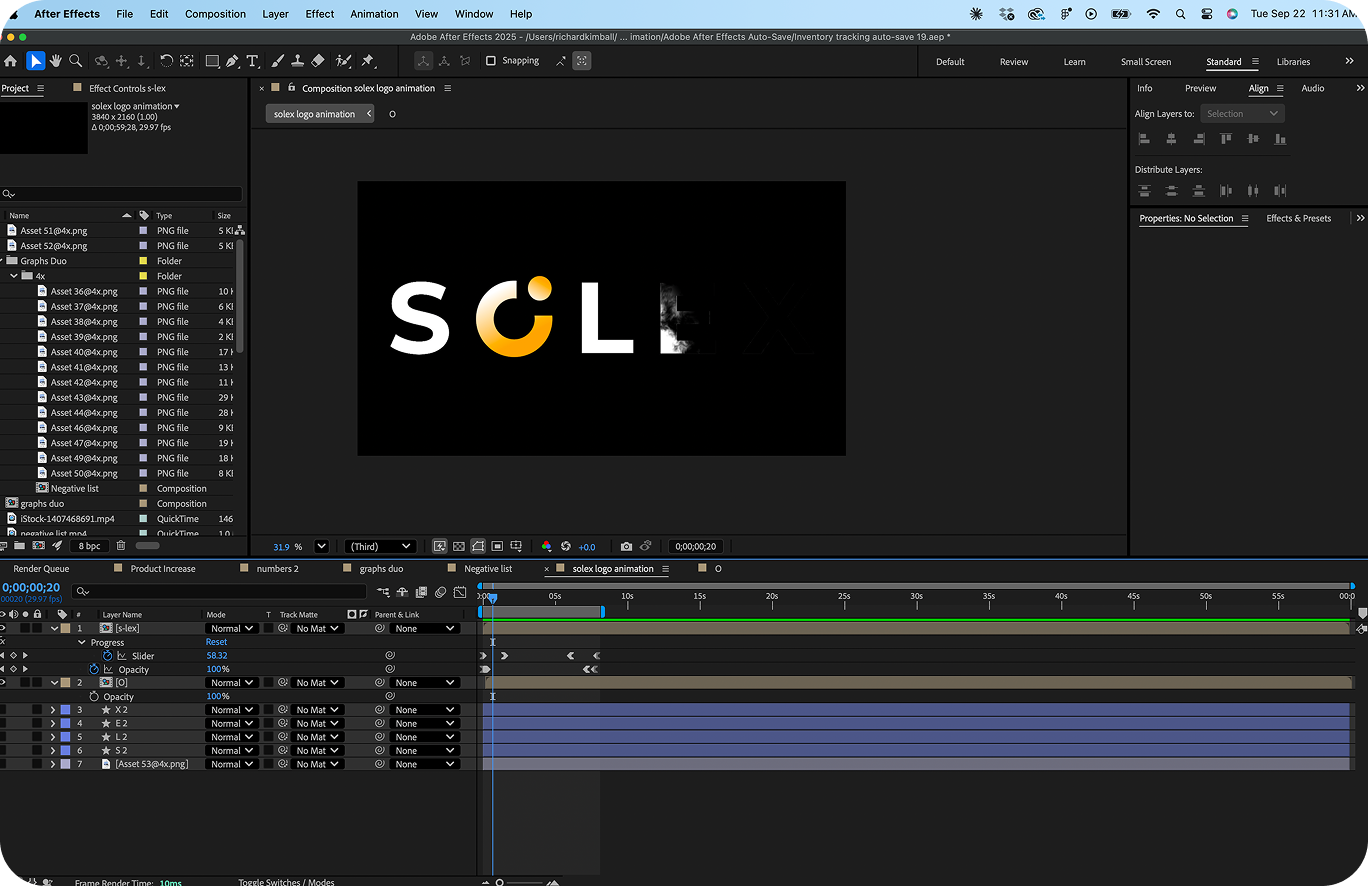Viewport: 1368px width, 886px height.
Task: Click Reset for the Progress effect
Action: pyautogui.click(x=216, y=643)
